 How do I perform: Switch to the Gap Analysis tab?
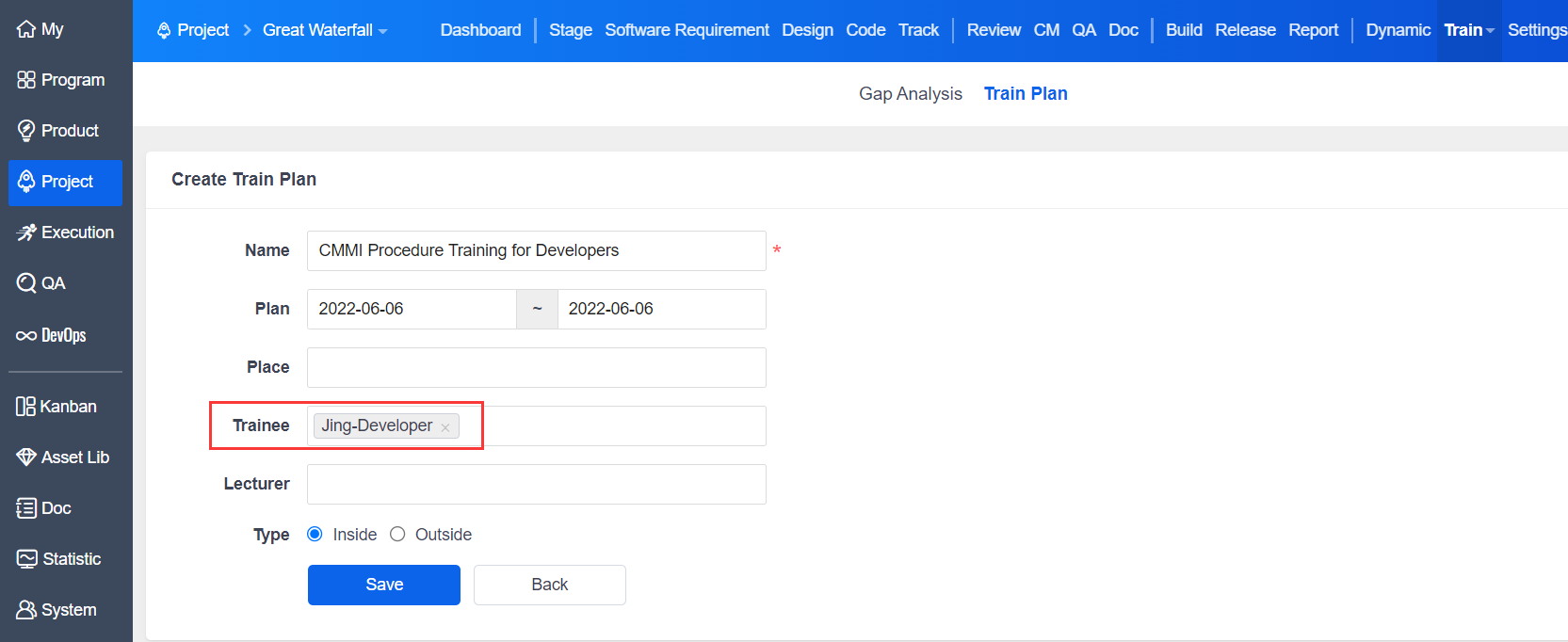910,93
